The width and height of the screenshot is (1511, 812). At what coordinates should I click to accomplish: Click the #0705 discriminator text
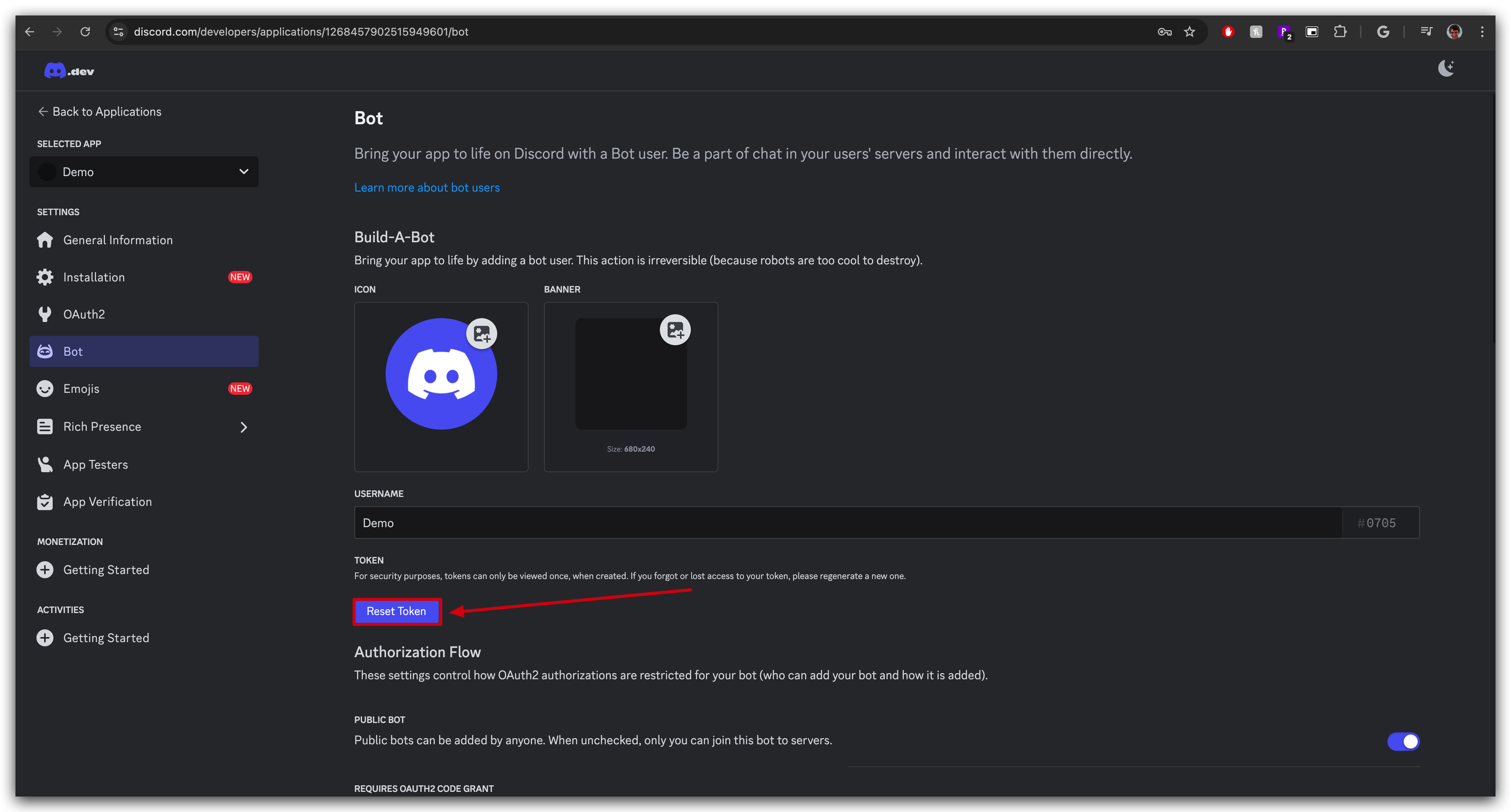(x=1376, y=523)
